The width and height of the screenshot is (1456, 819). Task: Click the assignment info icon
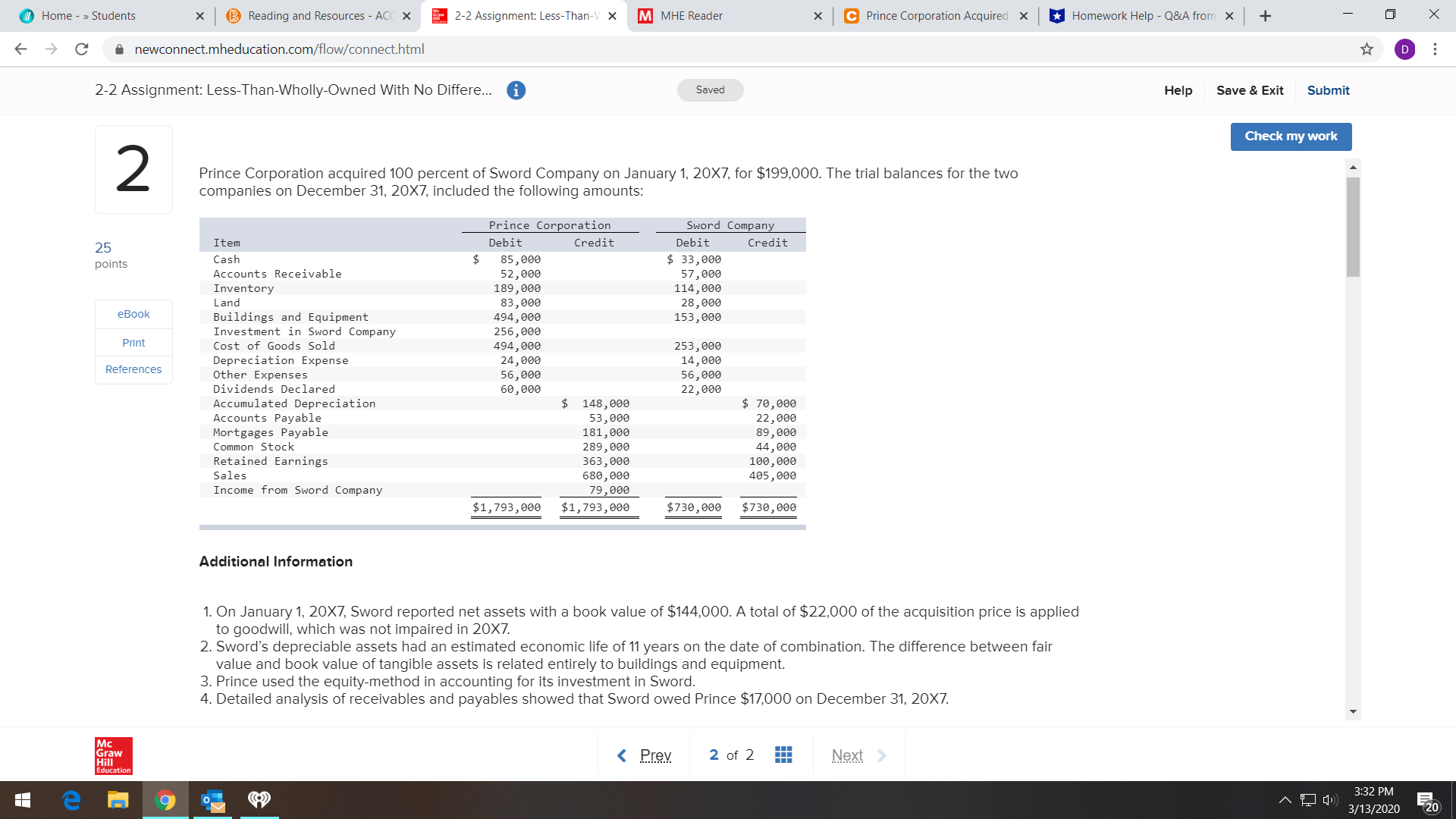(x=516, y=90)
